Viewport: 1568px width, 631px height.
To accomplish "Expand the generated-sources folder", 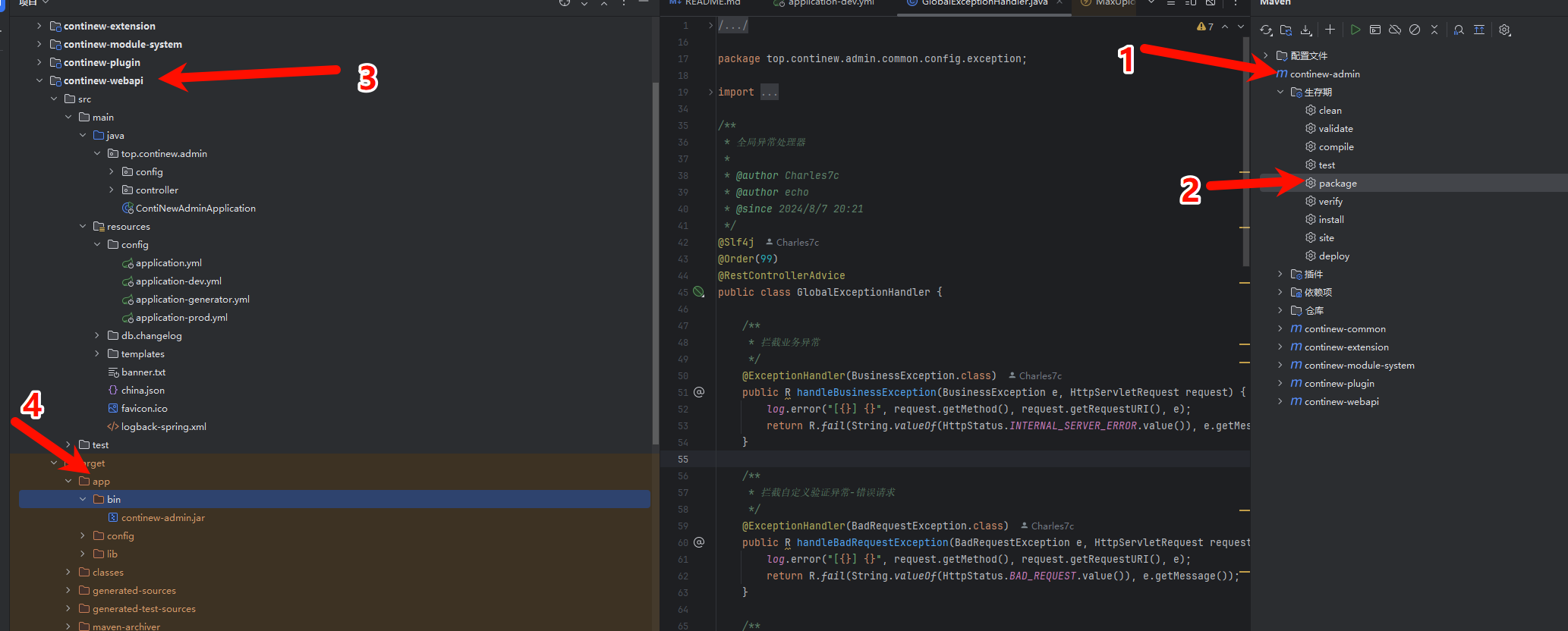I will [x=68, y=590].
